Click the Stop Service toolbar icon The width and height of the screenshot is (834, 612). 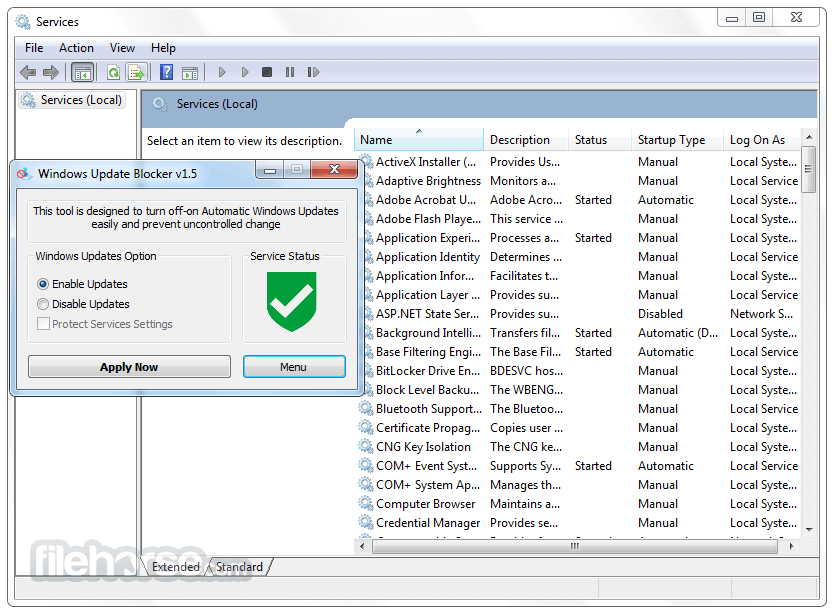(267, 72)
